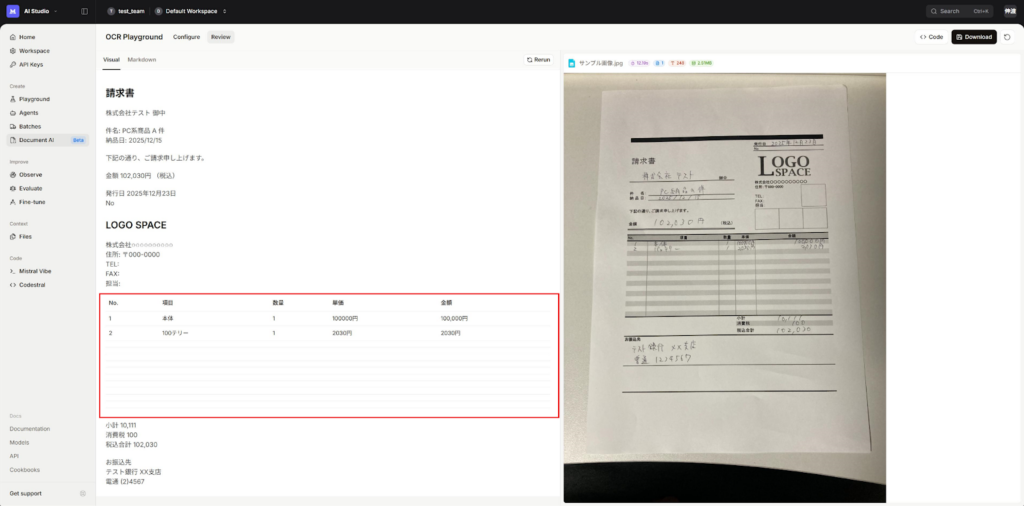
Task: Open the Default Workspace switcher
Action: (x=191, y=11)
